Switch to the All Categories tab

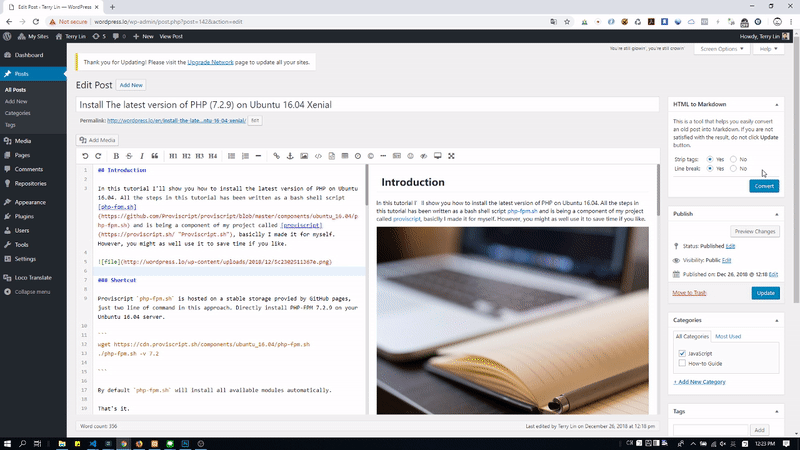[x=692, y=337]
